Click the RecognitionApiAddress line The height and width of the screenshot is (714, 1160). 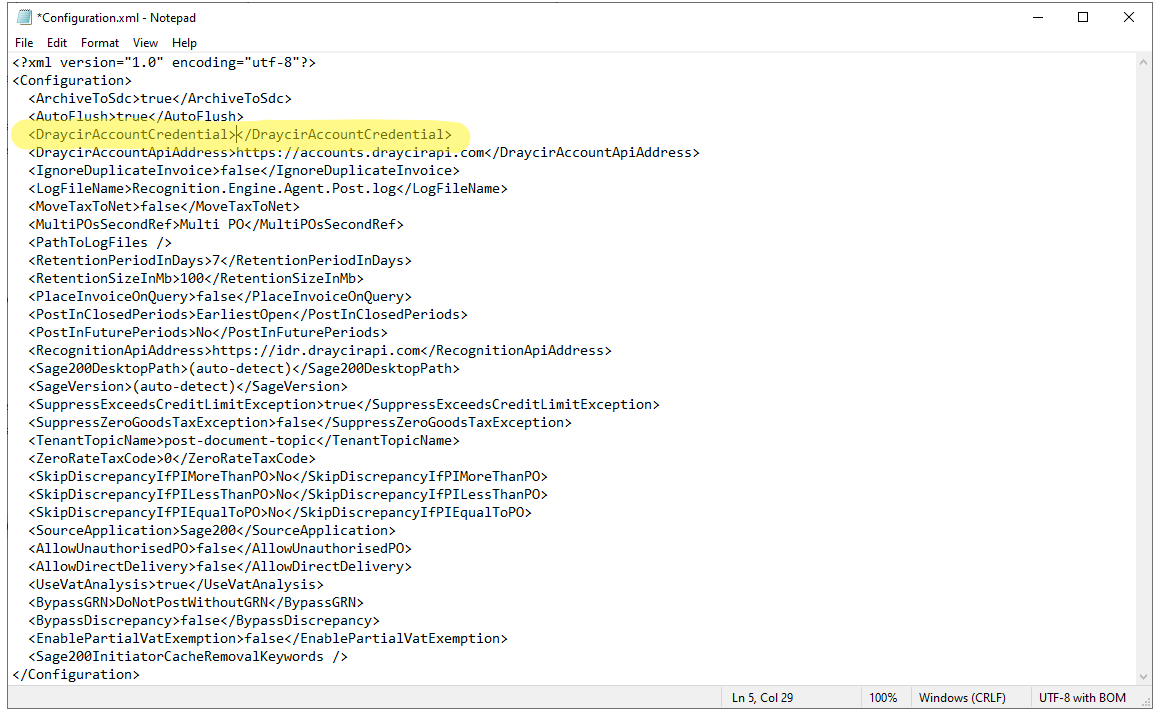click(x=320, y=351)
